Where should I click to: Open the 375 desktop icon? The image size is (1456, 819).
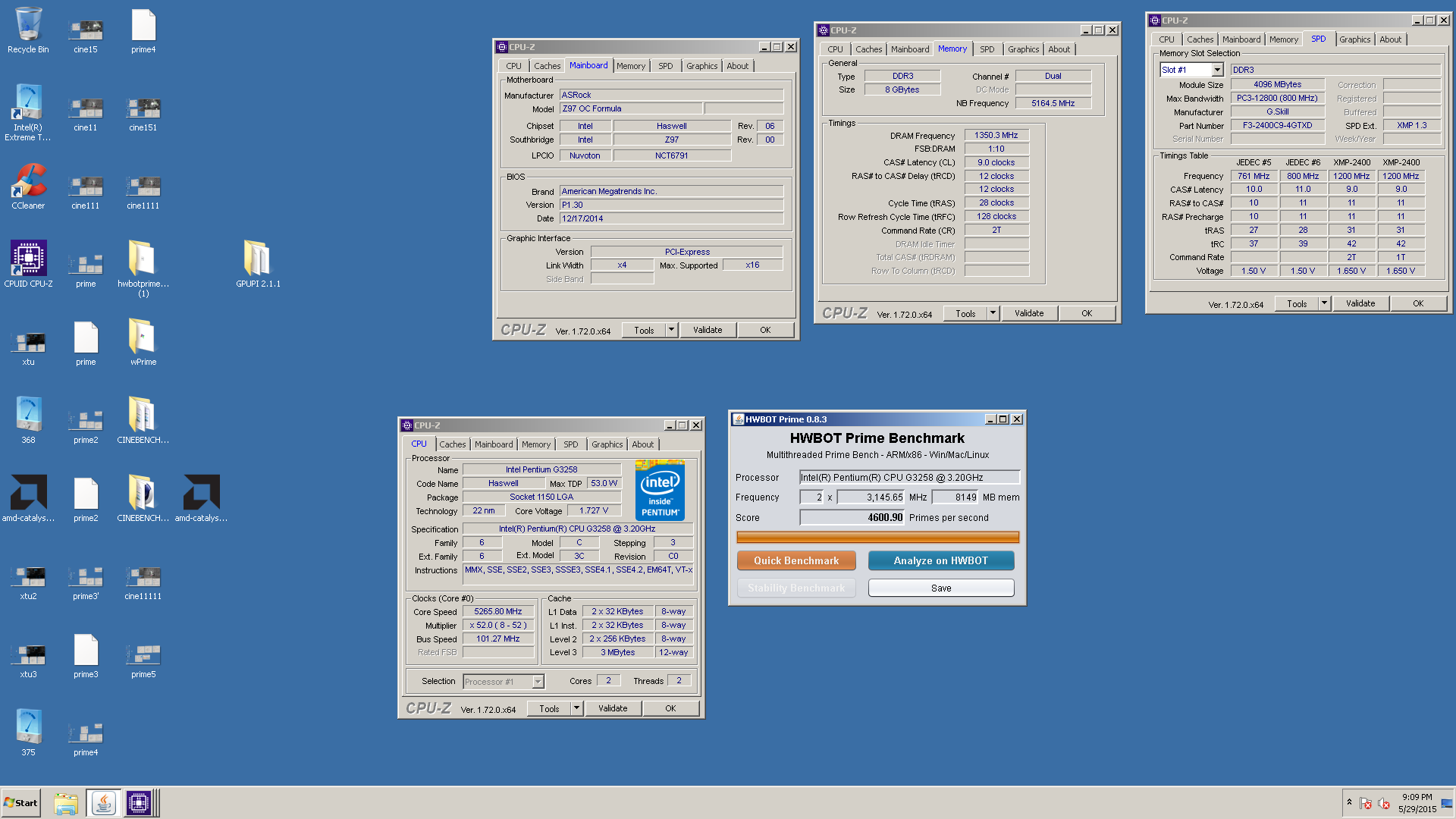click(x=28, y=732)
